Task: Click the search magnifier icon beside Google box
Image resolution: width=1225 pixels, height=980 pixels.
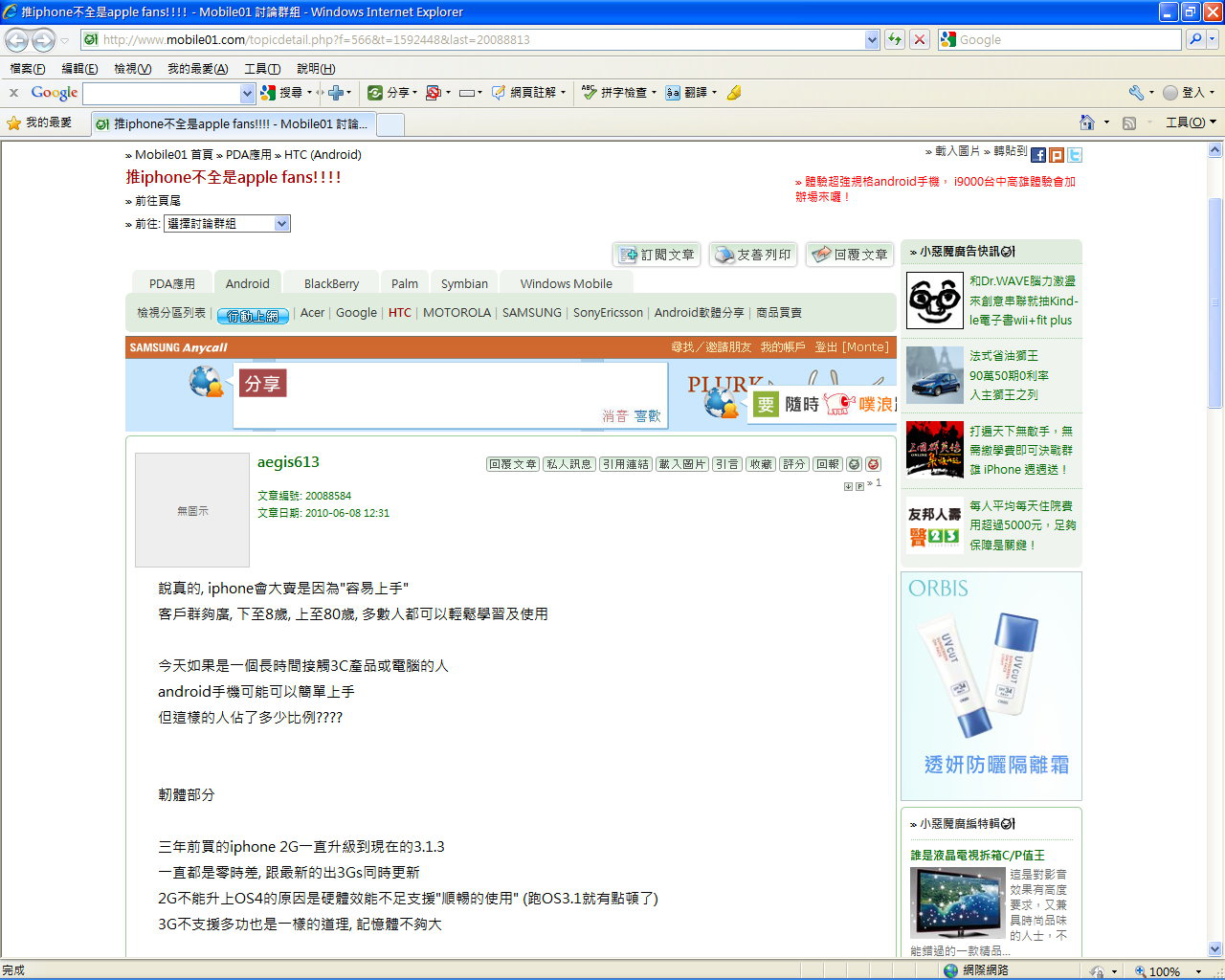Action: click(1194, 39)
